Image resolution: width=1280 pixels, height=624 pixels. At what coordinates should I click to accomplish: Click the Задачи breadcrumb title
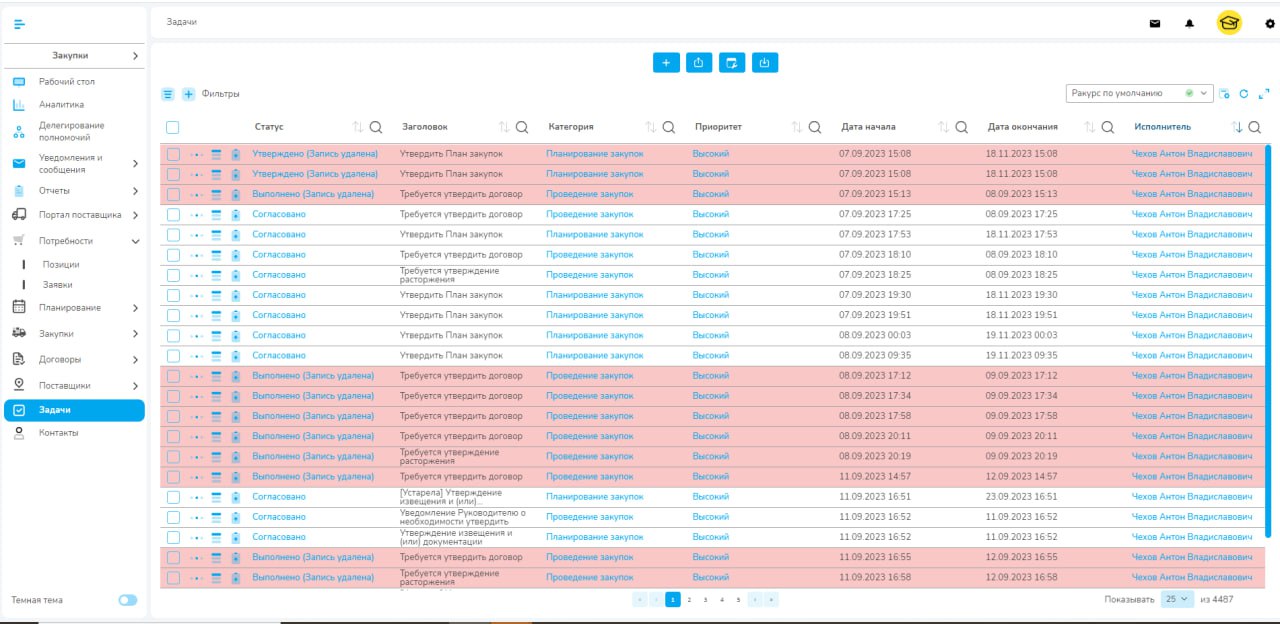[x=181, y=22]
